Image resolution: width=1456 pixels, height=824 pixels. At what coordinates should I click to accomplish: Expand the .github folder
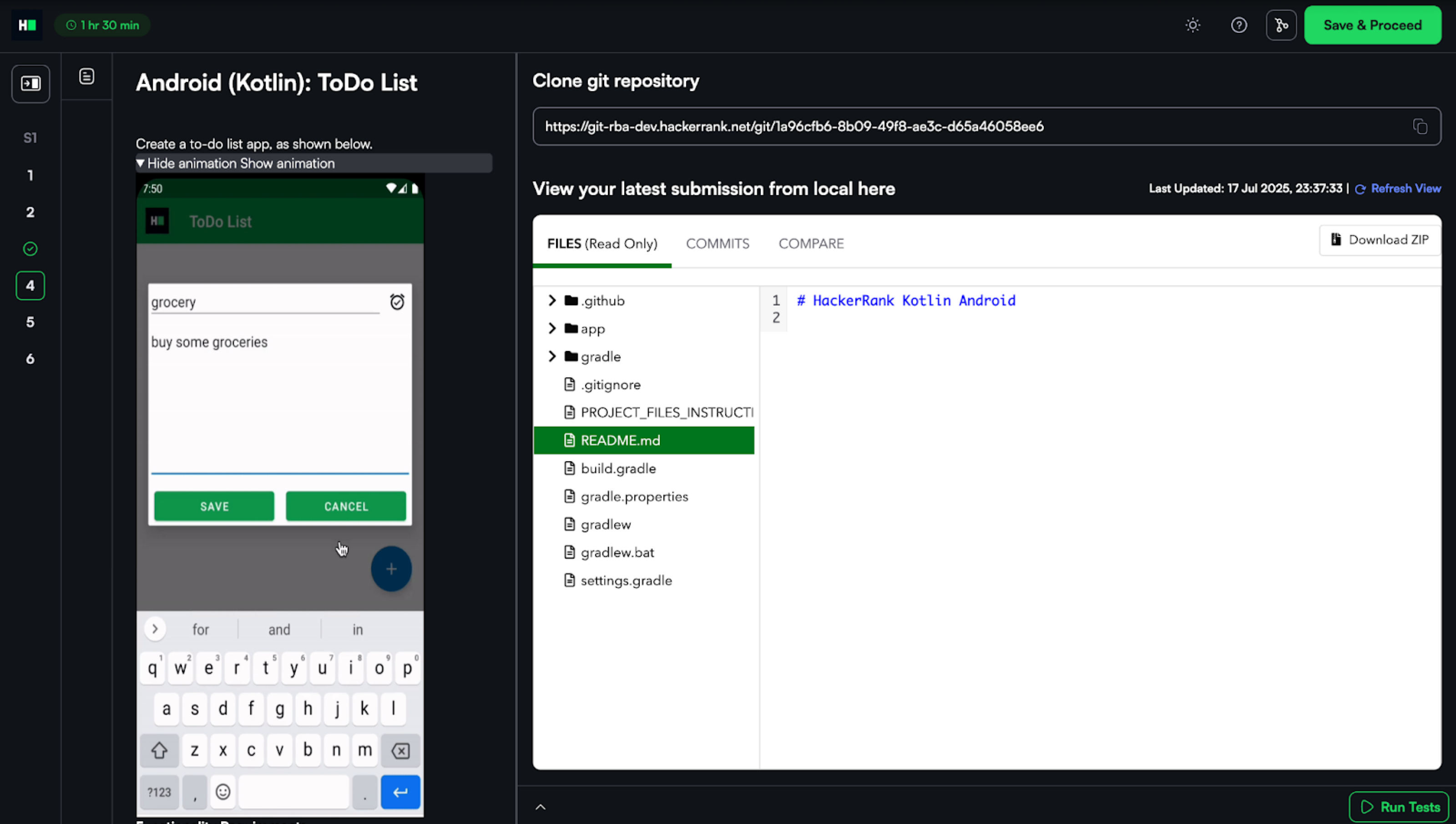pyautogui.click(x=552, y=300)
